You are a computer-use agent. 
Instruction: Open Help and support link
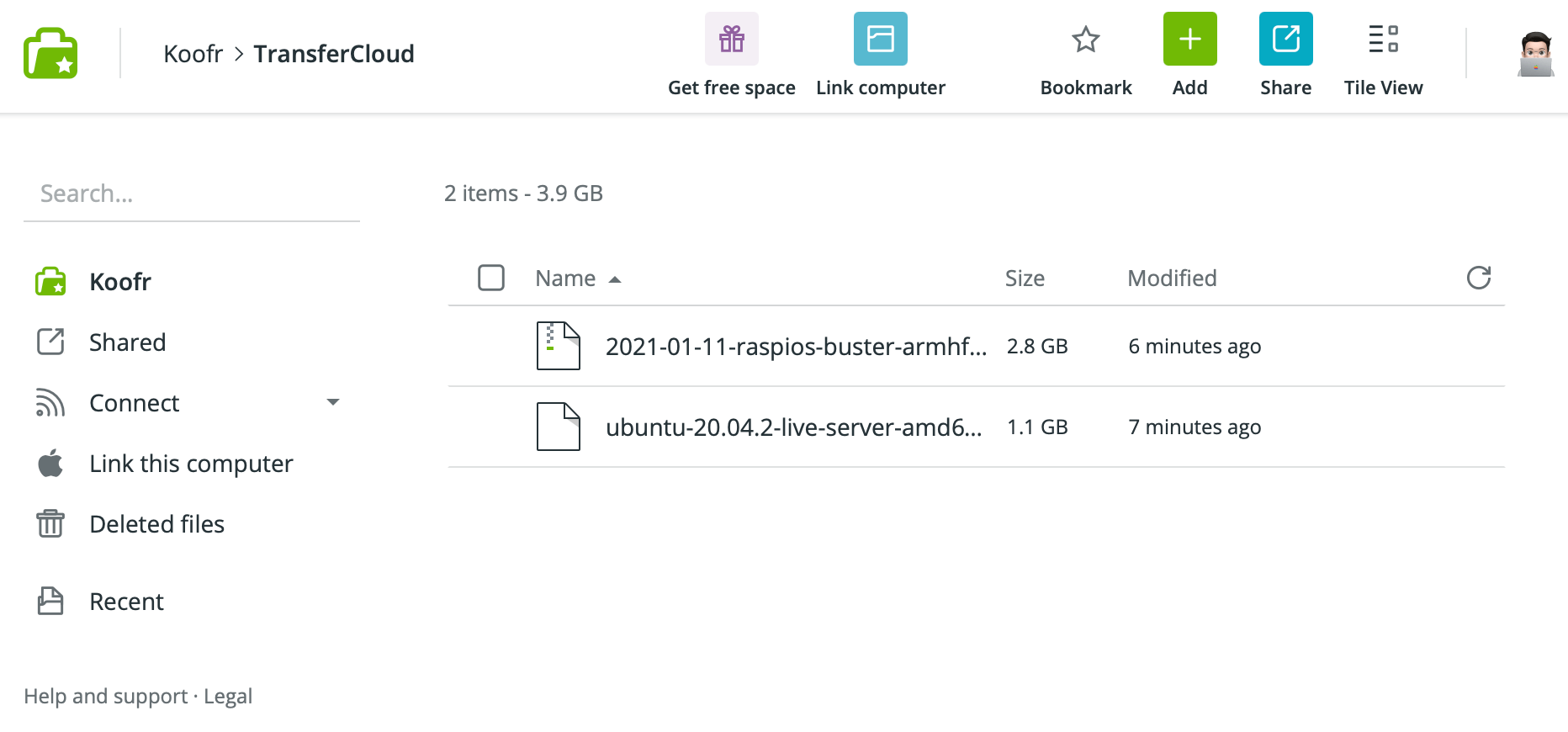click(x=106, y=697)
